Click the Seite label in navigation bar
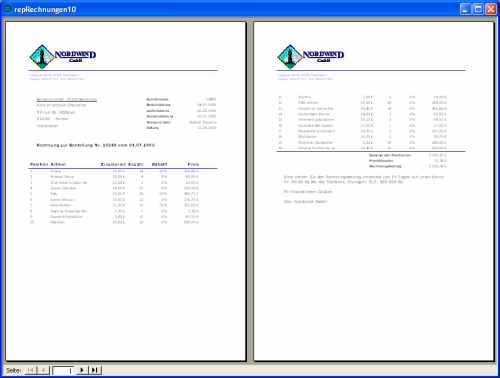The height and width of the screenshot is (378, 500). click(x=14, y=370)
